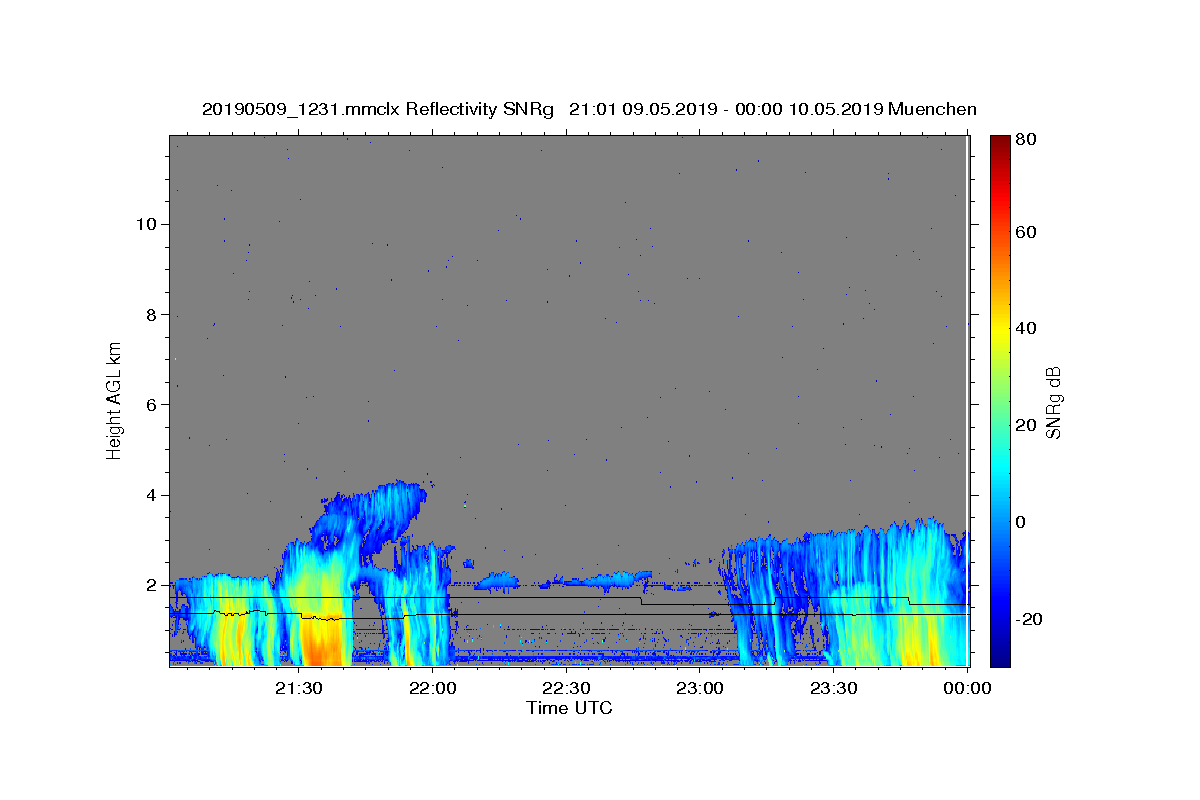Viewport: 1200px width, 800px height.
Task: Click the 00:00 time tick label
Action: (x=967, y=688)
